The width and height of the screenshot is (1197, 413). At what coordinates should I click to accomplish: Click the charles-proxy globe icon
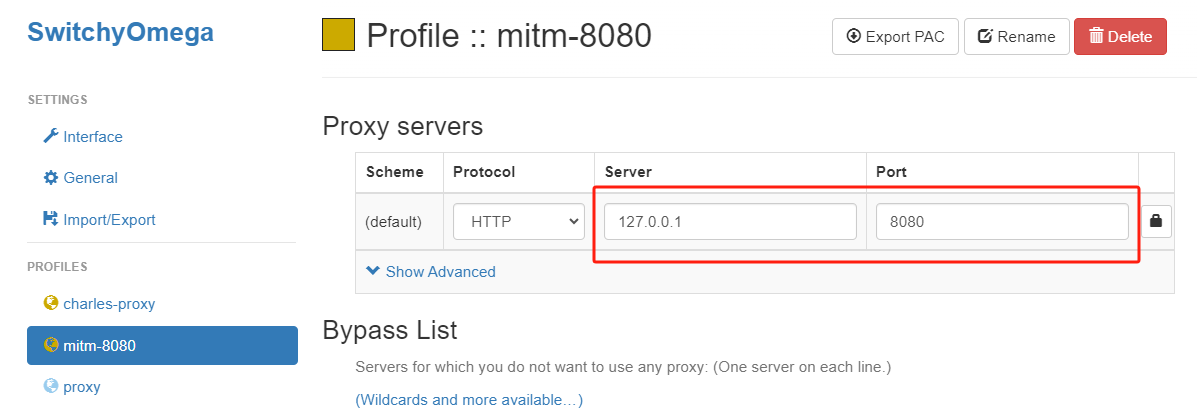[50, 303]
